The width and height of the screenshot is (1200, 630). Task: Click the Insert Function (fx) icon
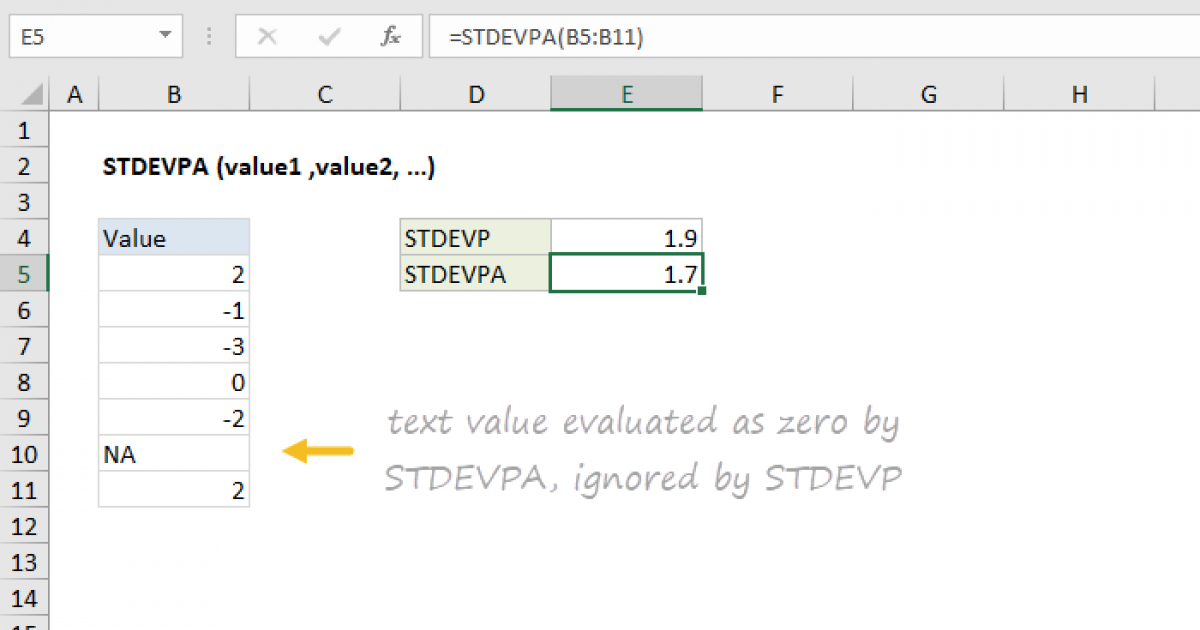pyautogui.click(x=390, y=36)
